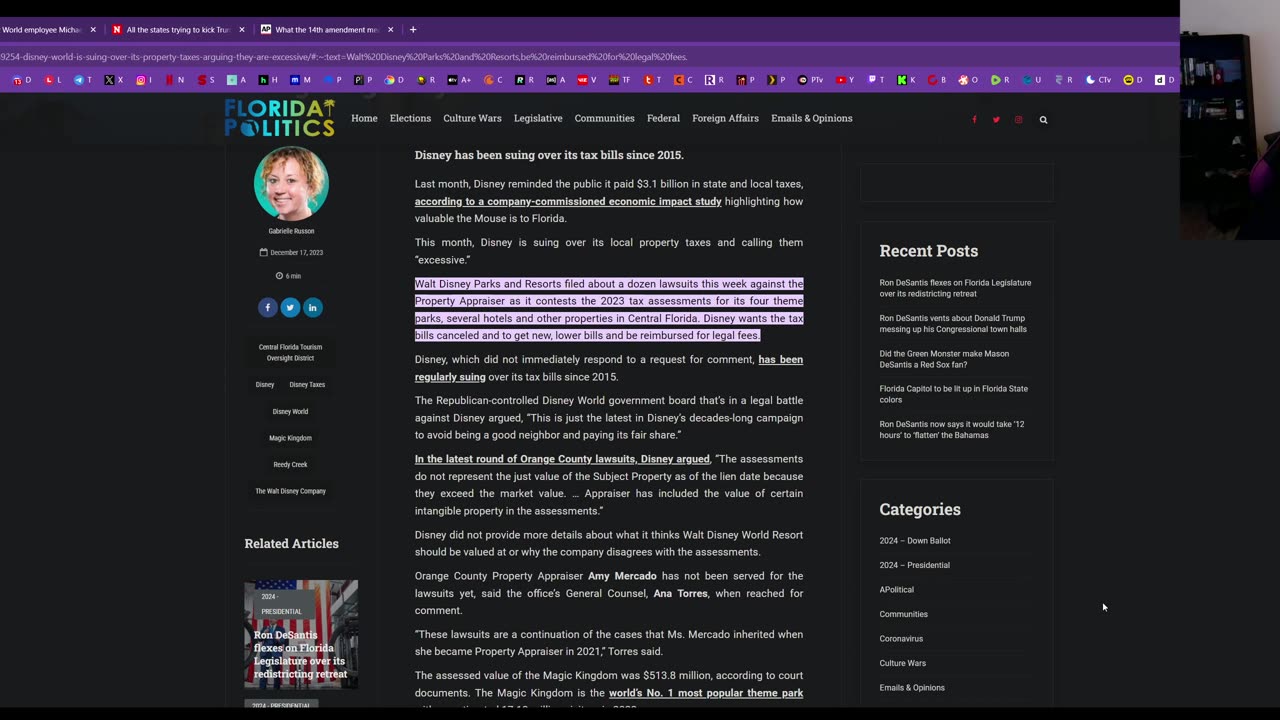Open the Twitch bookmark
The image size is (1280, 720).
(x=877, y=80)
